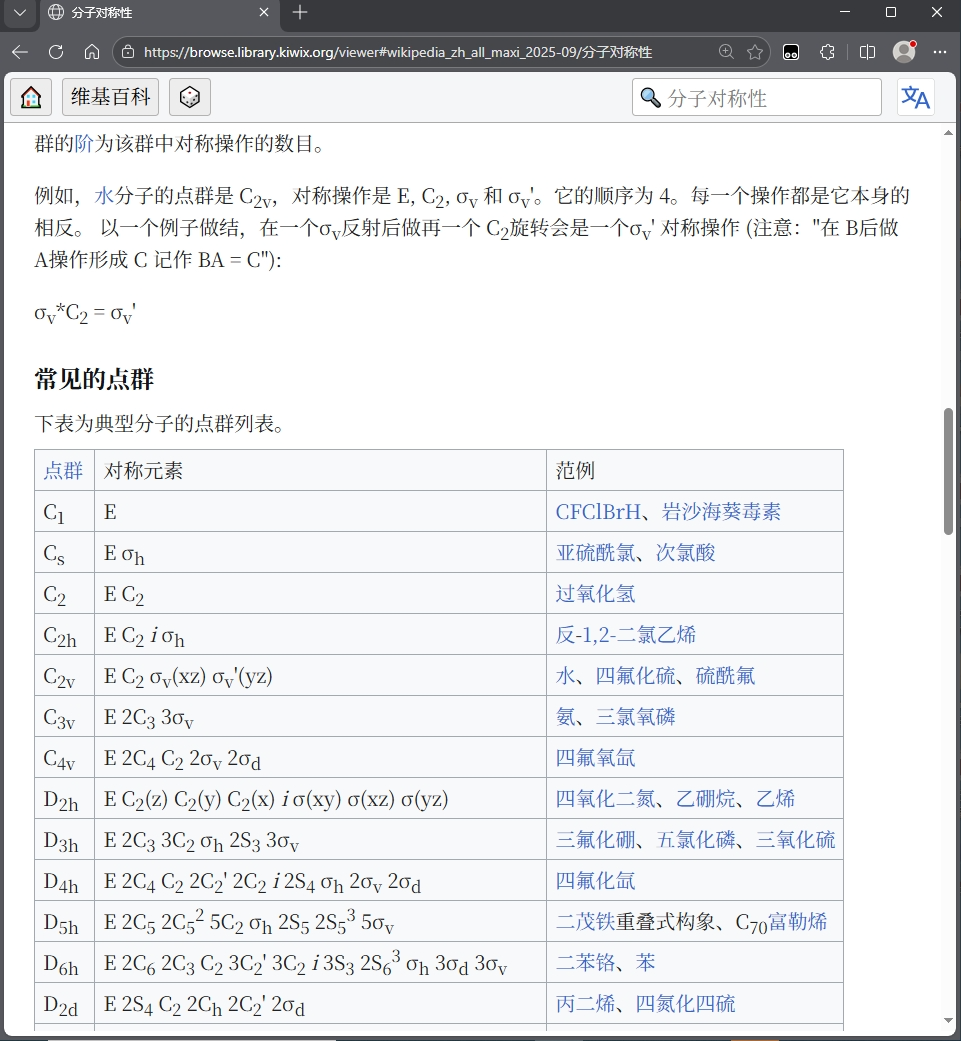Viewport: 961px width, 1041px height.
Task: Click the 维基百科 button
Action: point(111,97)
